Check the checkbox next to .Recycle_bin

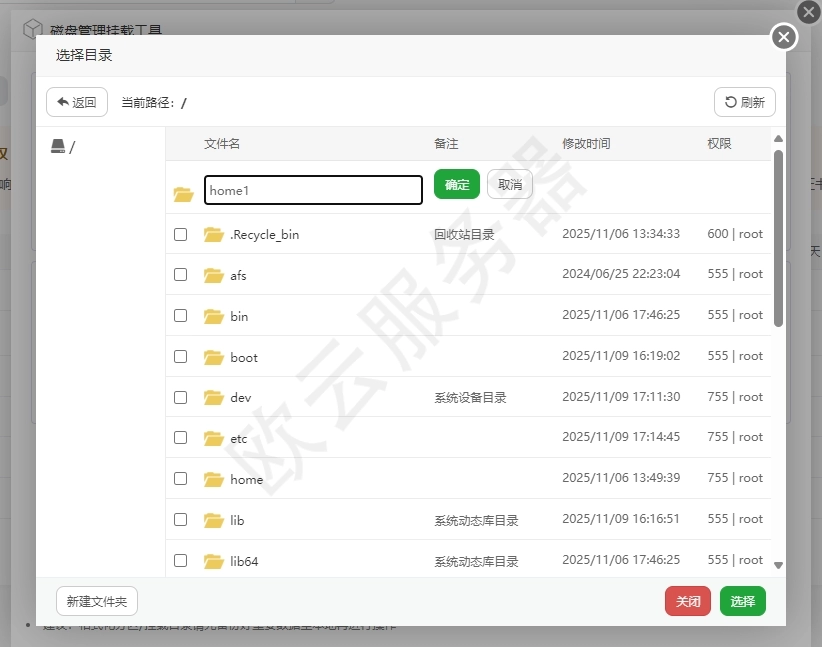pyautogui.click(x=181, y=234)
